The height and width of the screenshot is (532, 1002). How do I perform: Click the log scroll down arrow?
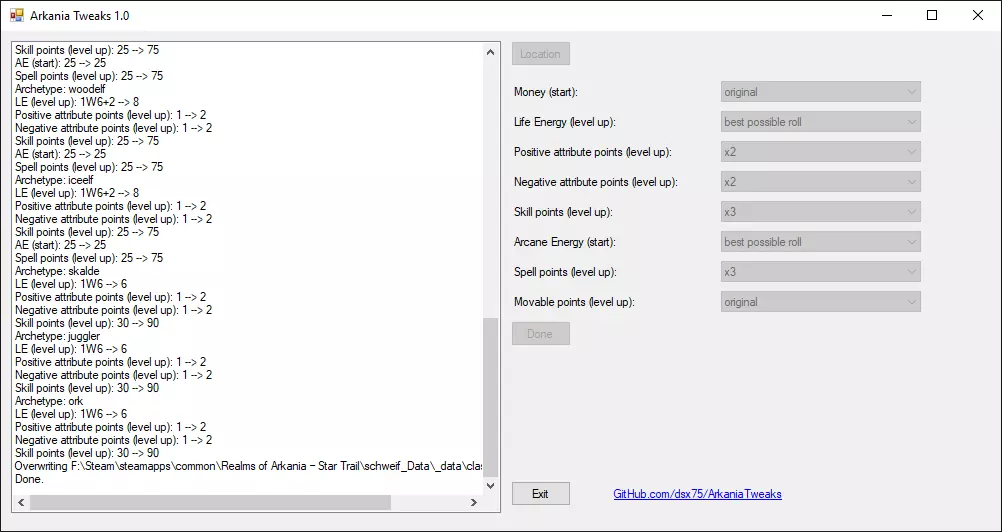coord(490,486)
